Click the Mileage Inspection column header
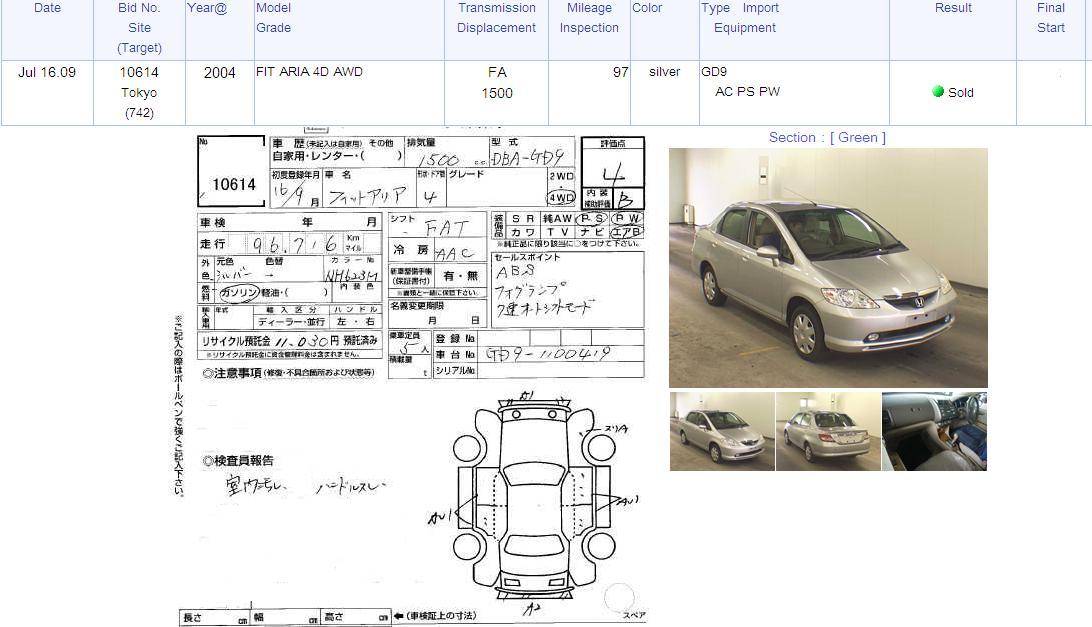Screen dimensions: 1092x627 click(589, 18)
